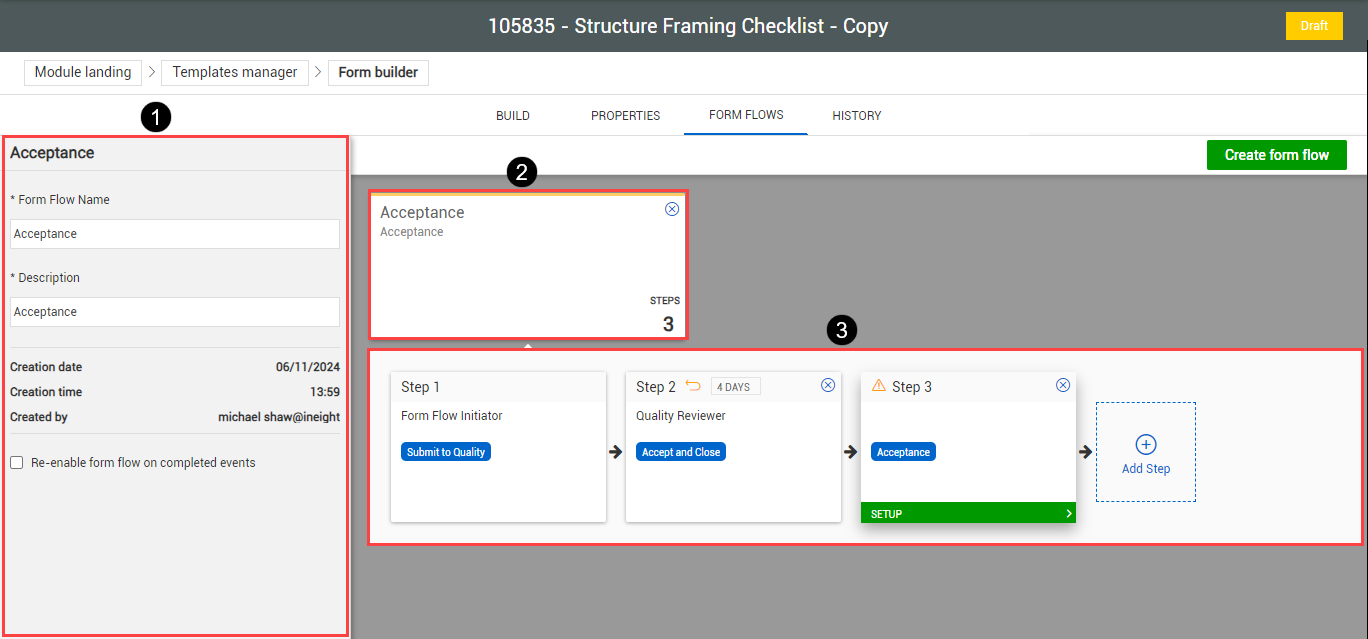
Task: Delete Step 3 with its close icon
Action: coord(1063,385)
